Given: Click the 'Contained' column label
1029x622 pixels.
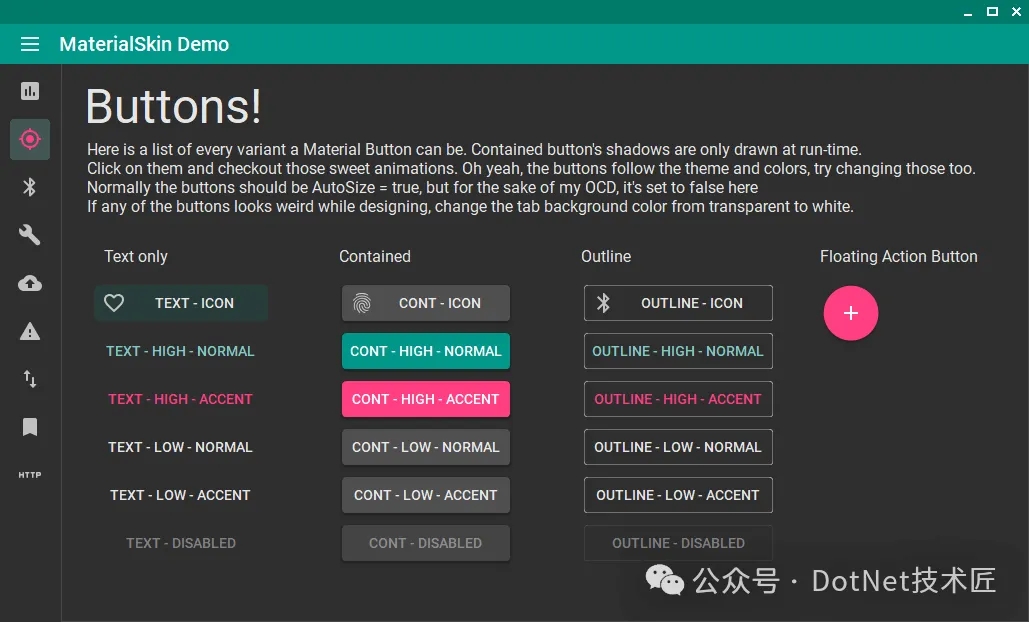Looking at the screenshot, I should 375,257.
